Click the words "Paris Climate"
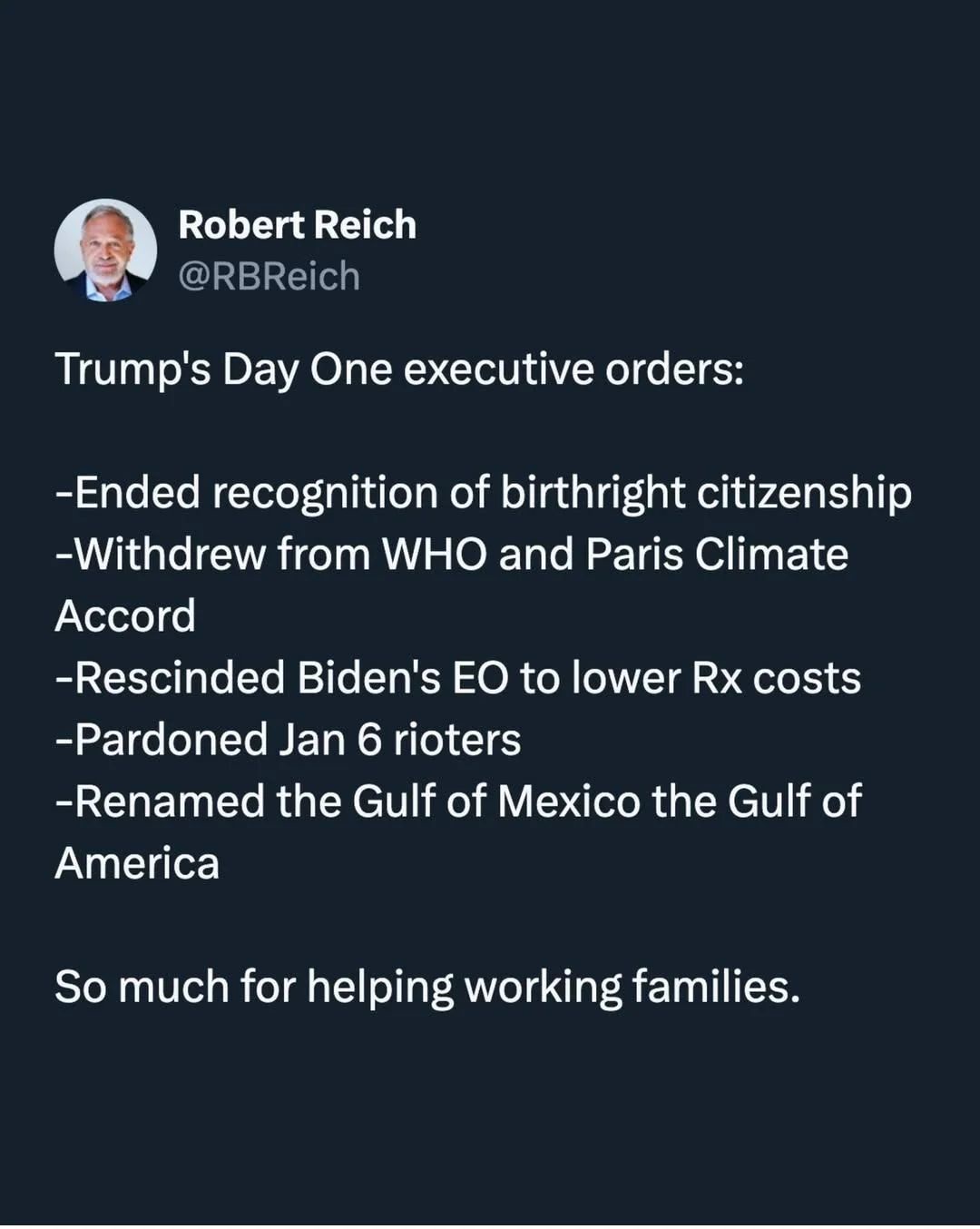980x1229 pixels. pyautogui.click(x=717, y=555)
